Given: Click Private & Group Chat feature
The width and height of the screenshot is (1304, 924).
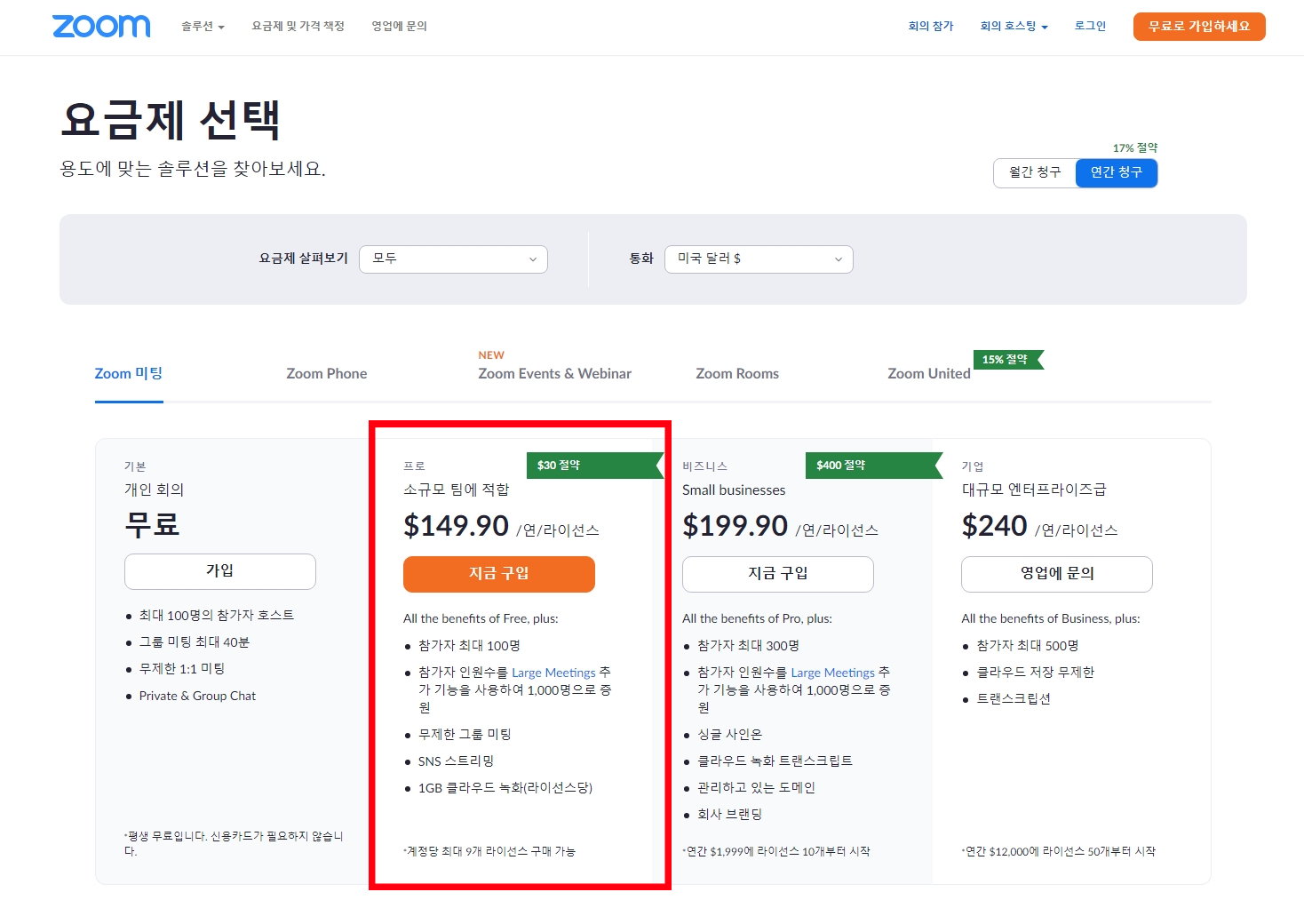Looking at the screenshot, I should tap(197, 696).
